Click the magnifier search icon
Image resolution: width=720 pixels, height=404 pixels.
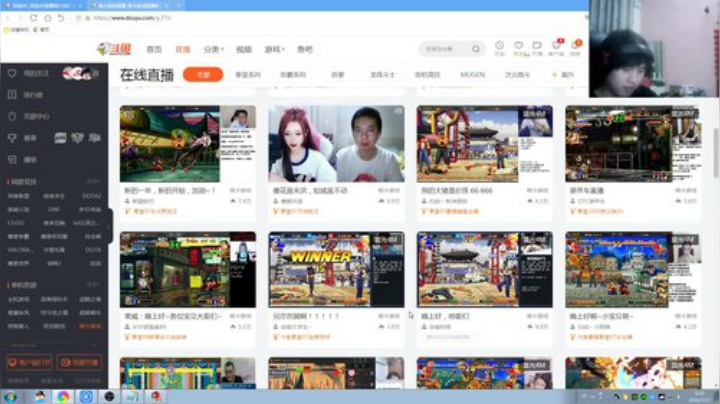pos(476,49)
